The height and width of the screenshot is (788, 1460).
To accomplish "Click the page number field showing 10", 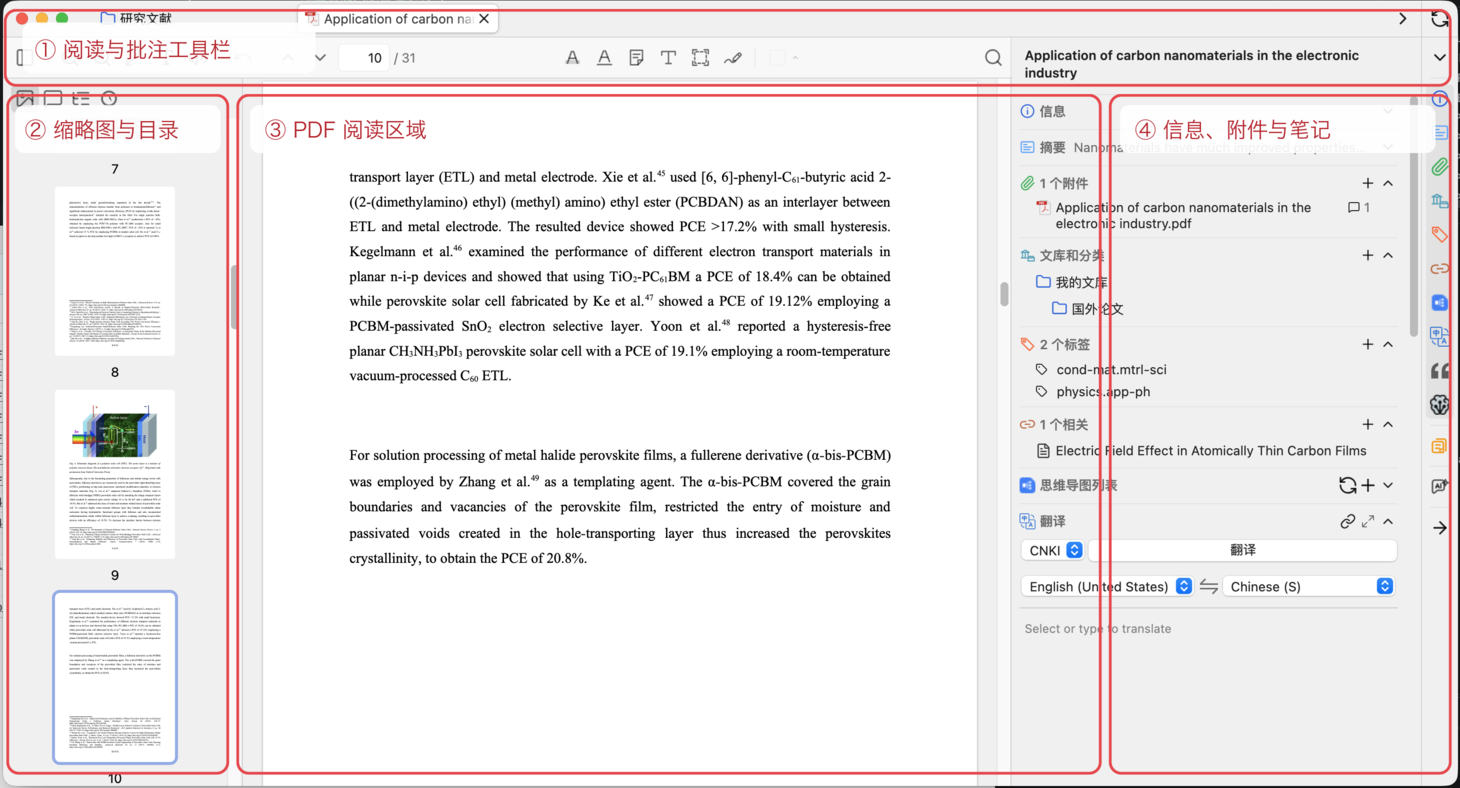I will click(x=364, y=58).
